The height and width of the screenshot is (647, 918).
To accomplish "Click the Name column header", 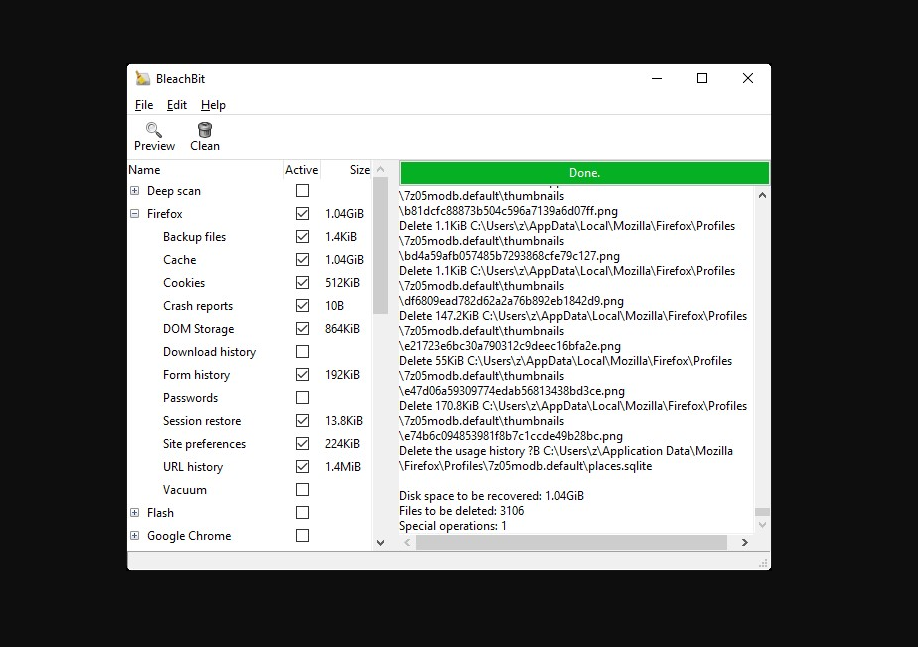I will [205, 170].
